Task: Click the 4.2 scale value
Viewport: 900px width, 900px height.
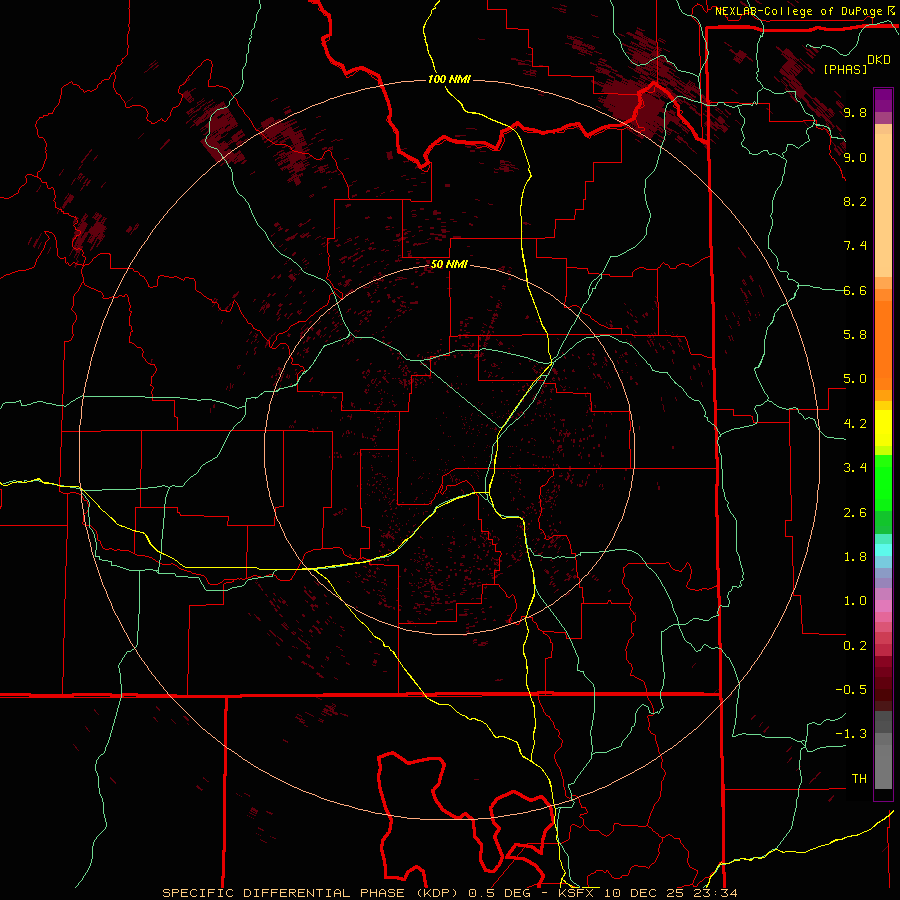Action: [855, 424]
